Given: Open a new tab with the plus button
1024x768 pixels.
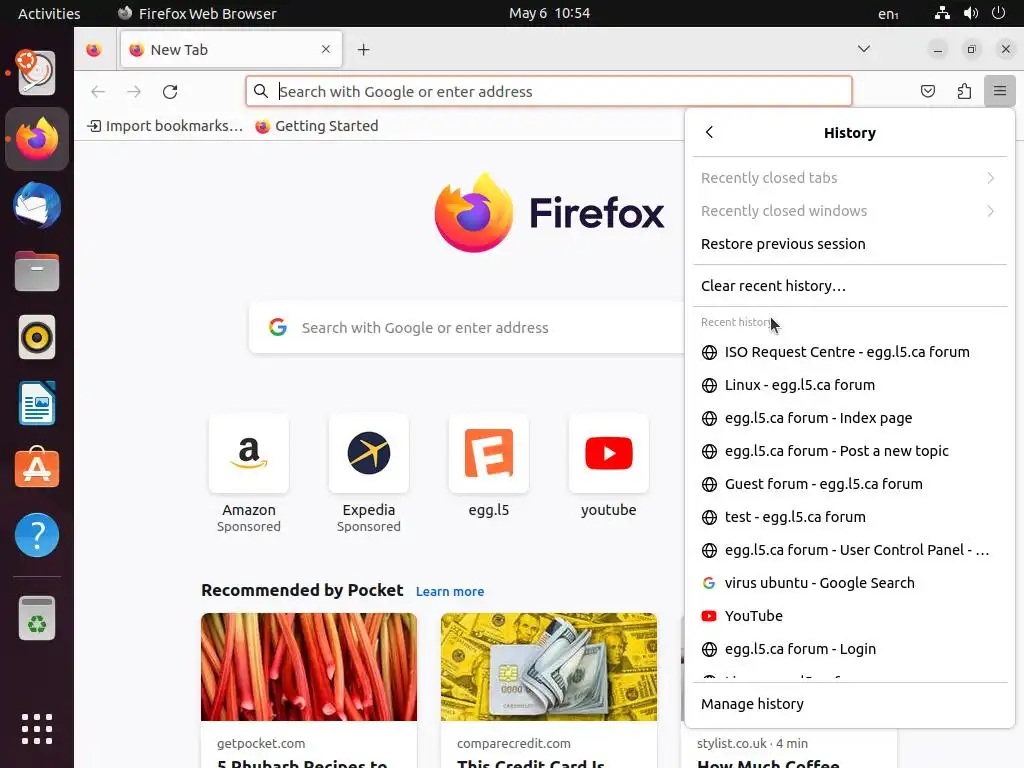Looking at the screenshot, I should pos(364,50).
